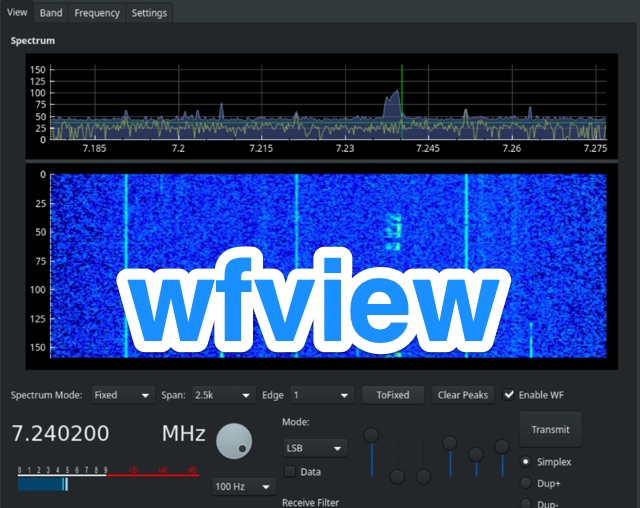
Task: Open the Settings tab
Action: pos(149,13)
